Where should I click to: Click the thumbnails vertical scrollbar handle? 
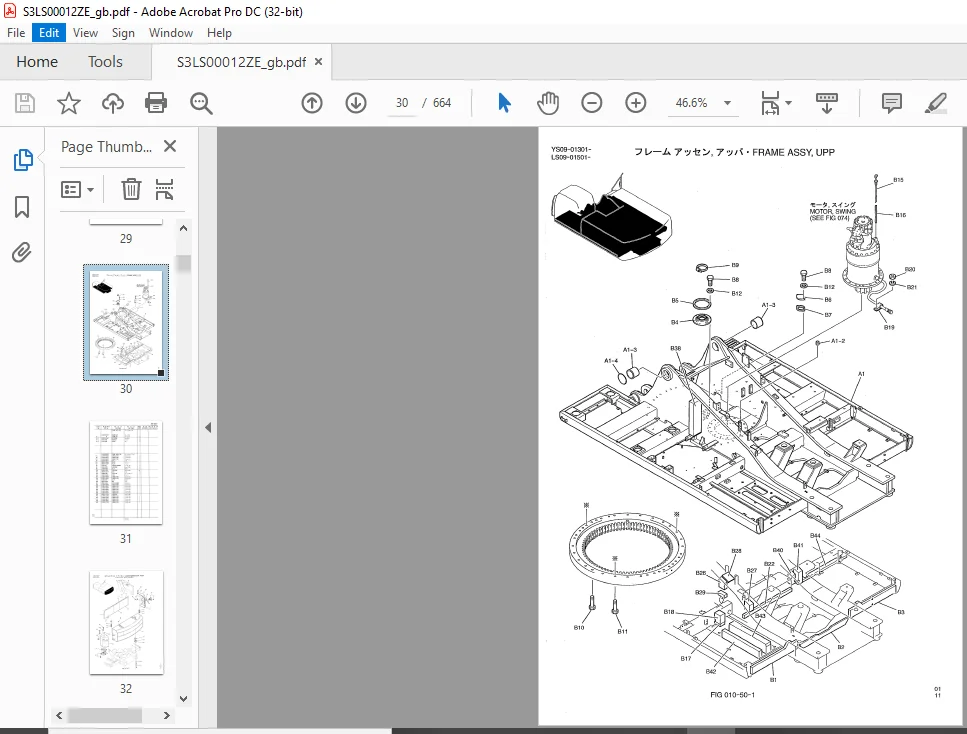click(183, 263)
